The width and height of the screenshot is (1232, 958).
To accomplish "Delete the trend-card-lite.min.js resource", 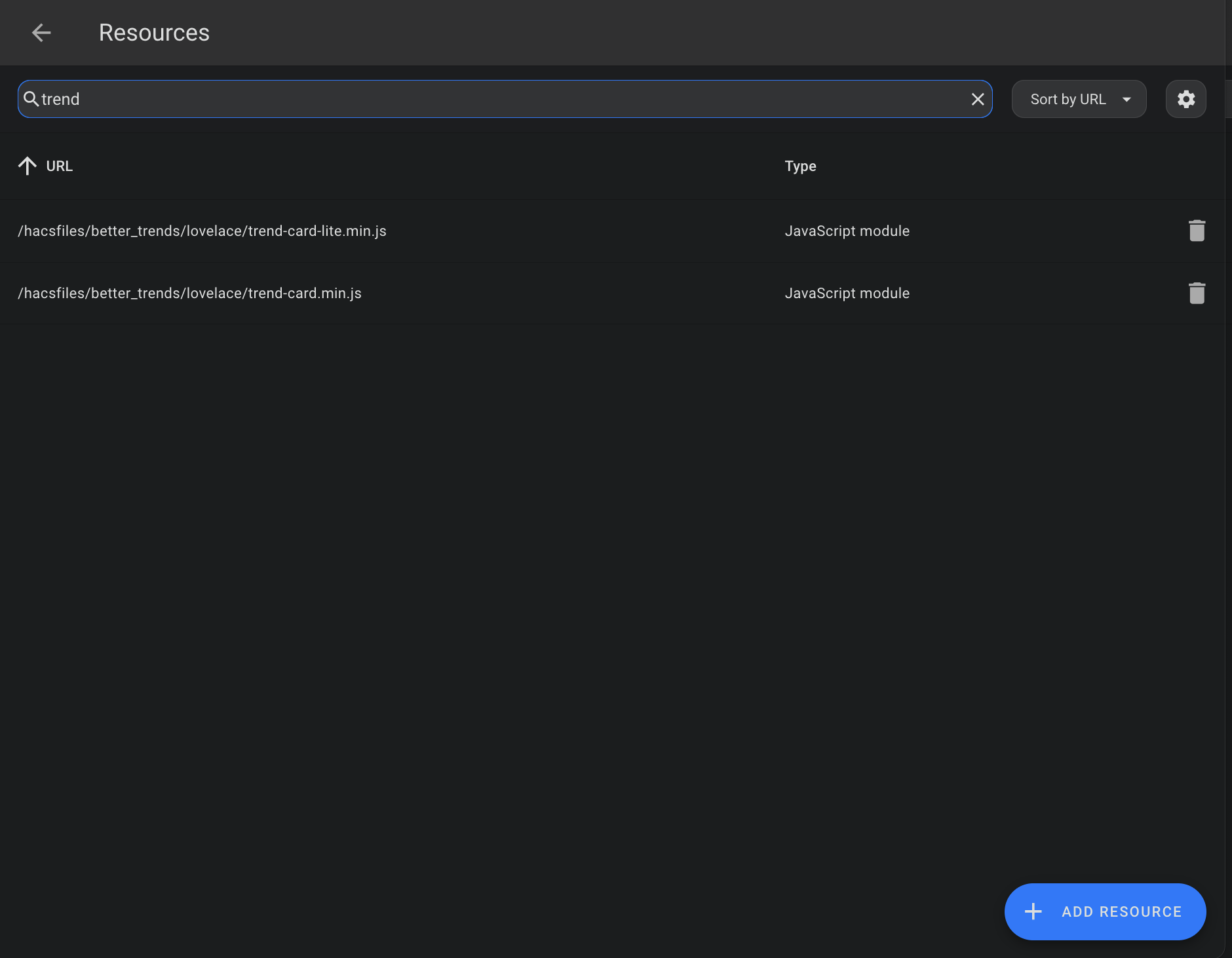I will pos(1197,231).
